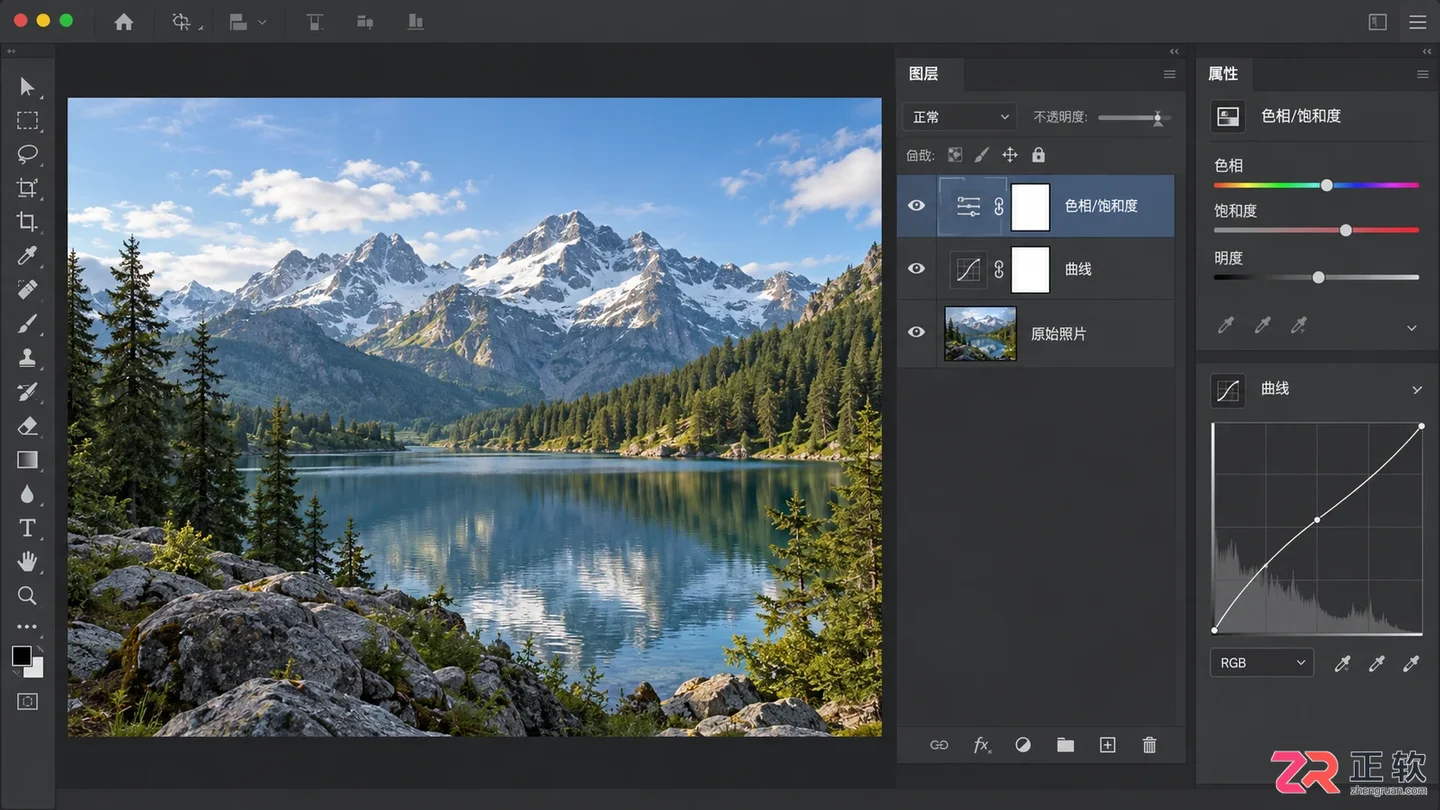Select the 曲线 layer name

[x=1078, y=270]
